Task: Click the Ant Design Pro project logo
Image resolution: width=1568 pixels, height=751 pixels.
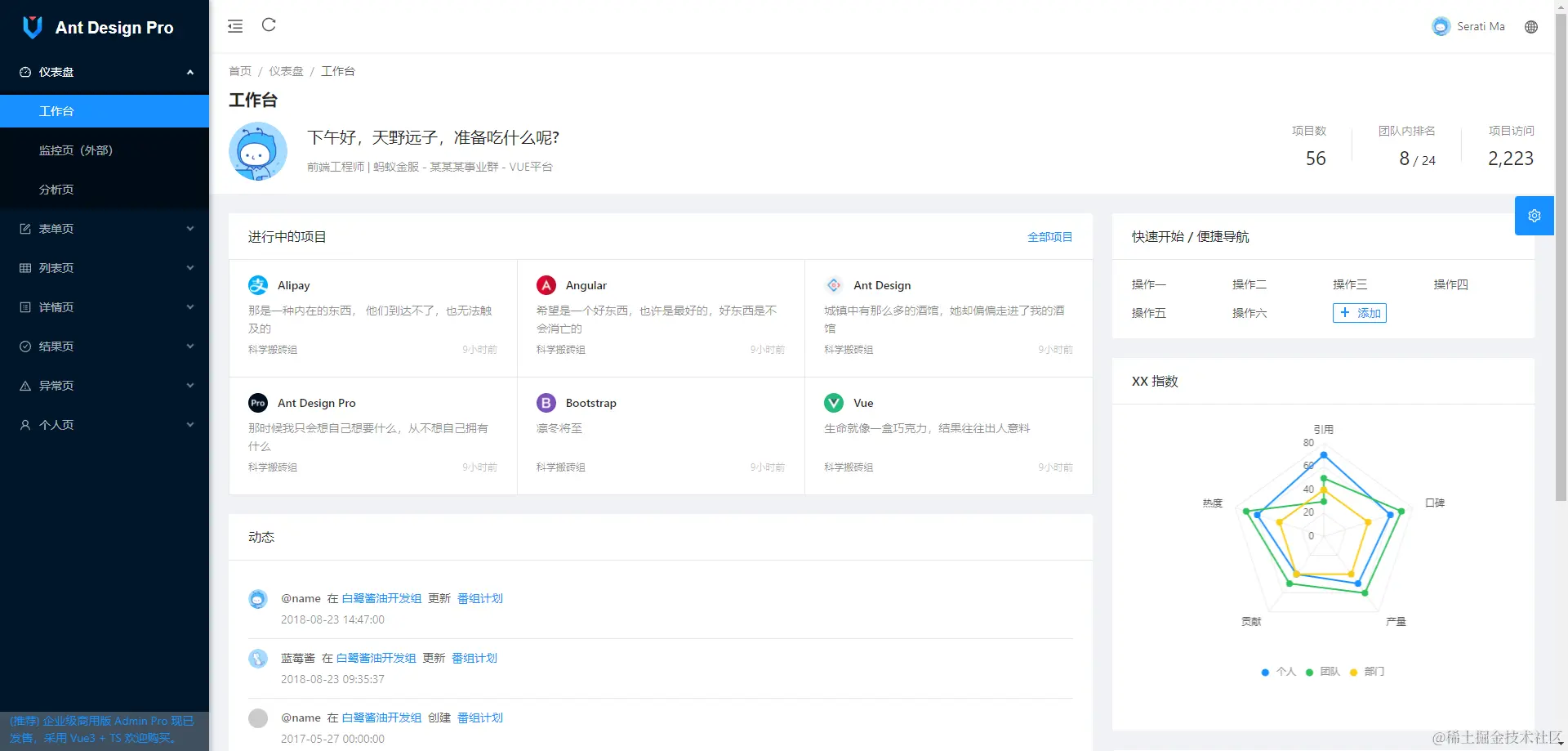Action: [258, 403]
